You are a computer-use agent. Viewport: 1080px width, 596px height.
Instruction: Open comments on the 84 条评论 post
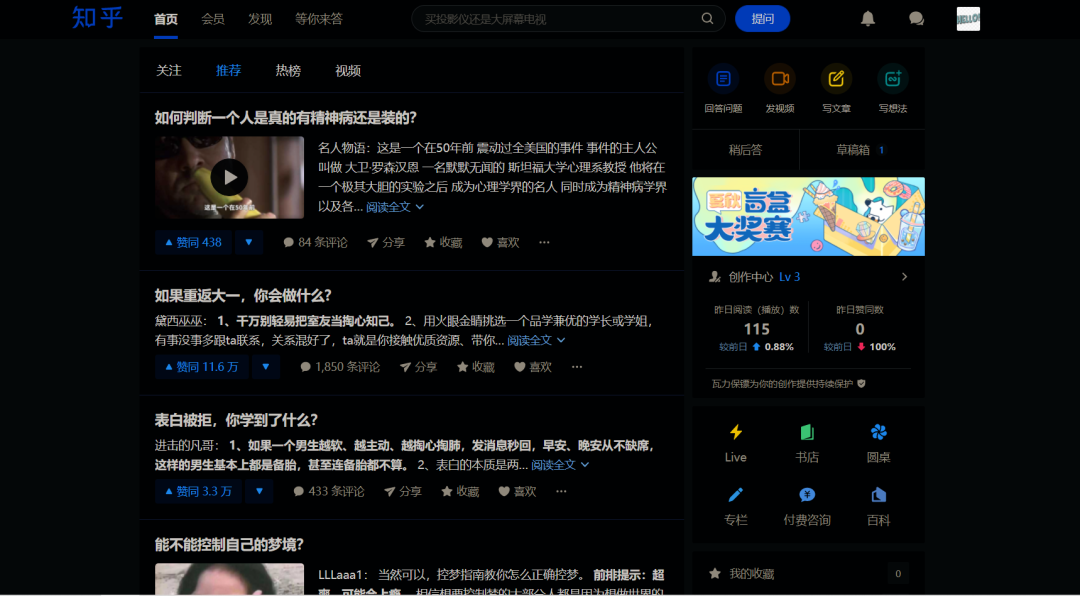pos(315,243)
